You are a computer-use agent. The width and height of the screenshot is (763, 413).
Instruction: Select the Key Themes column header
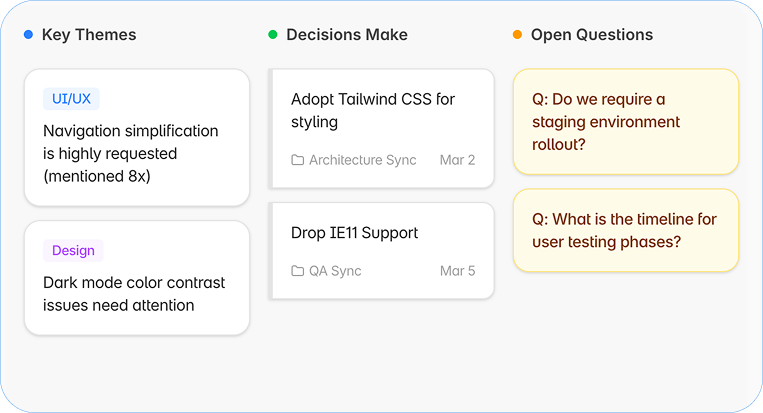(x=89, y=35)
